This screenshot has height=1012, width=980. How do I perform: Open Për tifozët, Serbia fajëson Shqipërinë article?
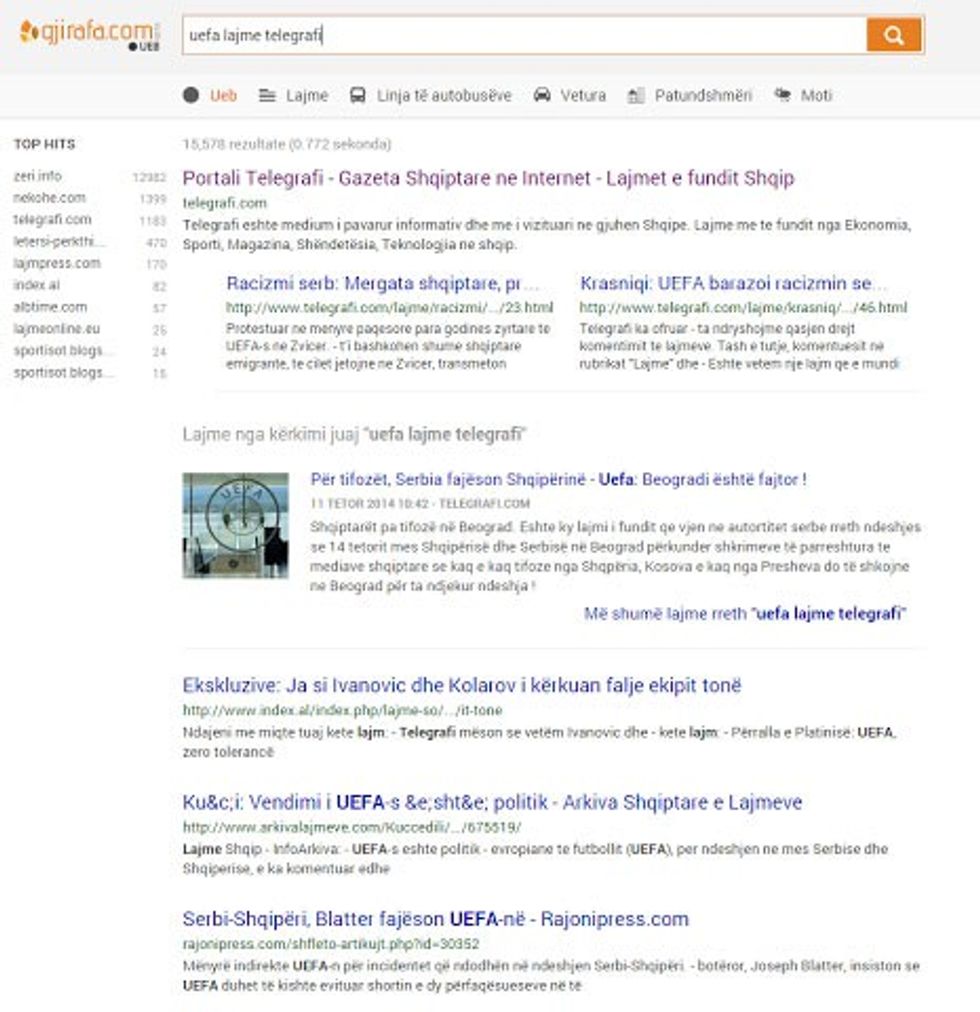(558, 480)
